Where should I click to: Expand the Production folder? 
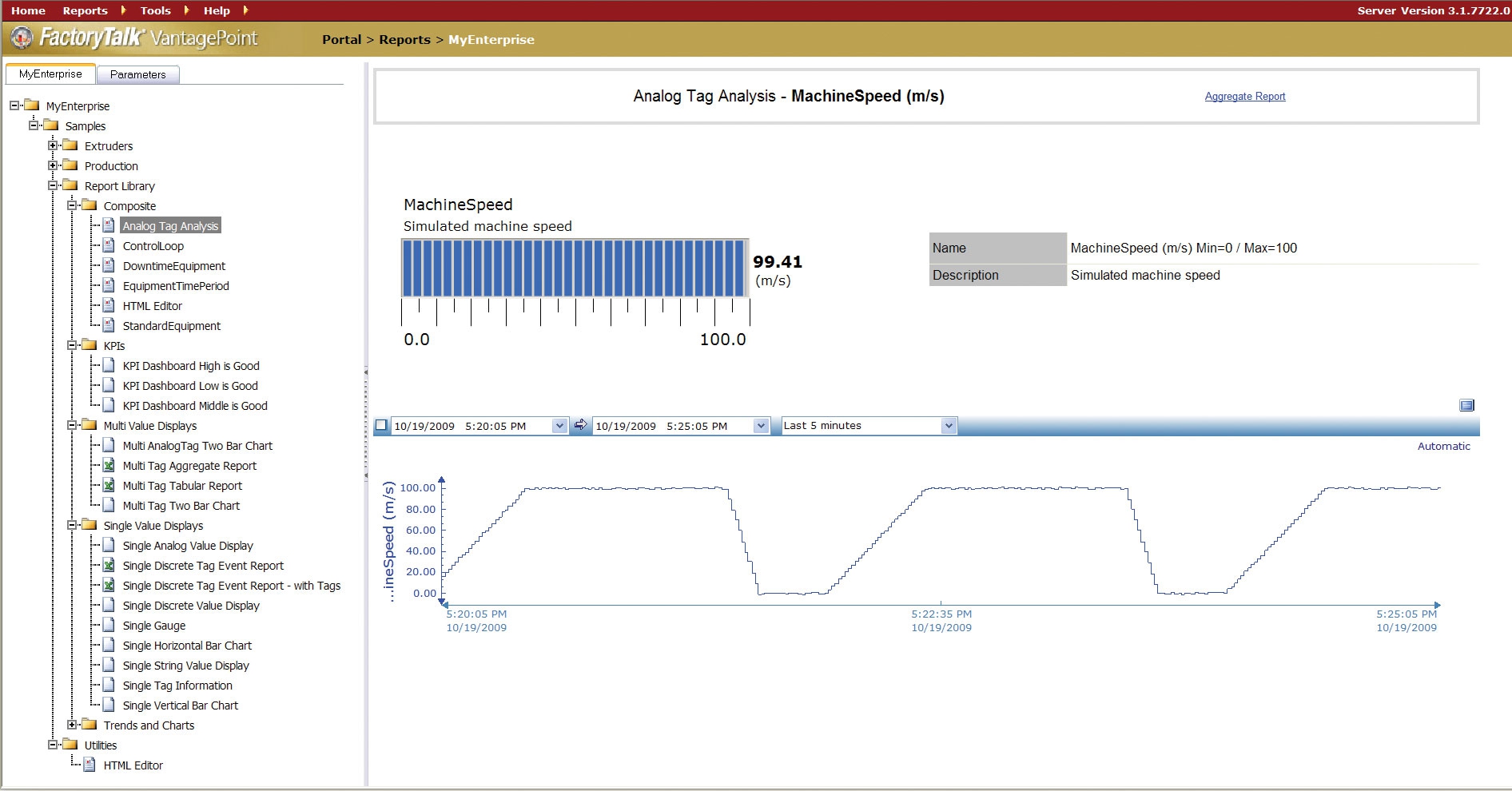coord(53,165)
